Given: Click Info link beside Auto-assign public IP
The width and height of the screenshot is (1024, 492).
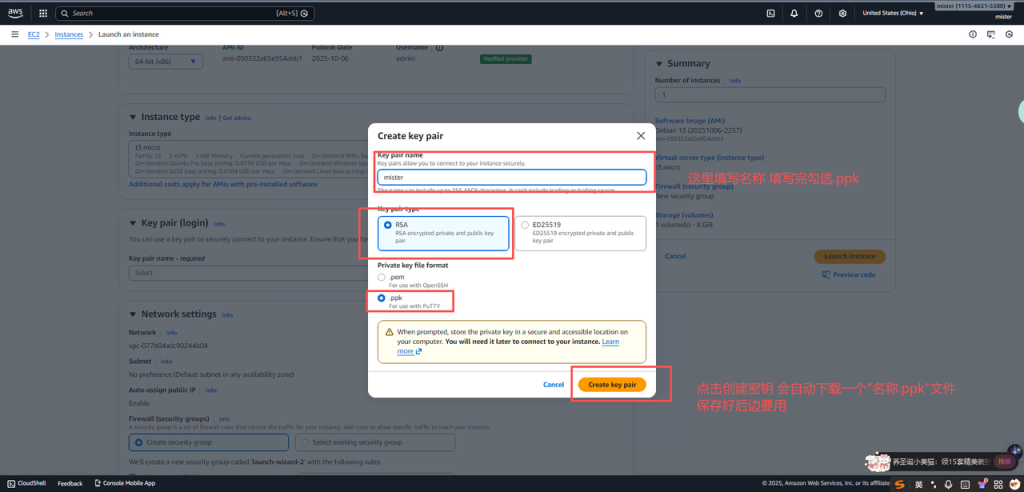Looking at the screenshot, I should pos(211,390).
